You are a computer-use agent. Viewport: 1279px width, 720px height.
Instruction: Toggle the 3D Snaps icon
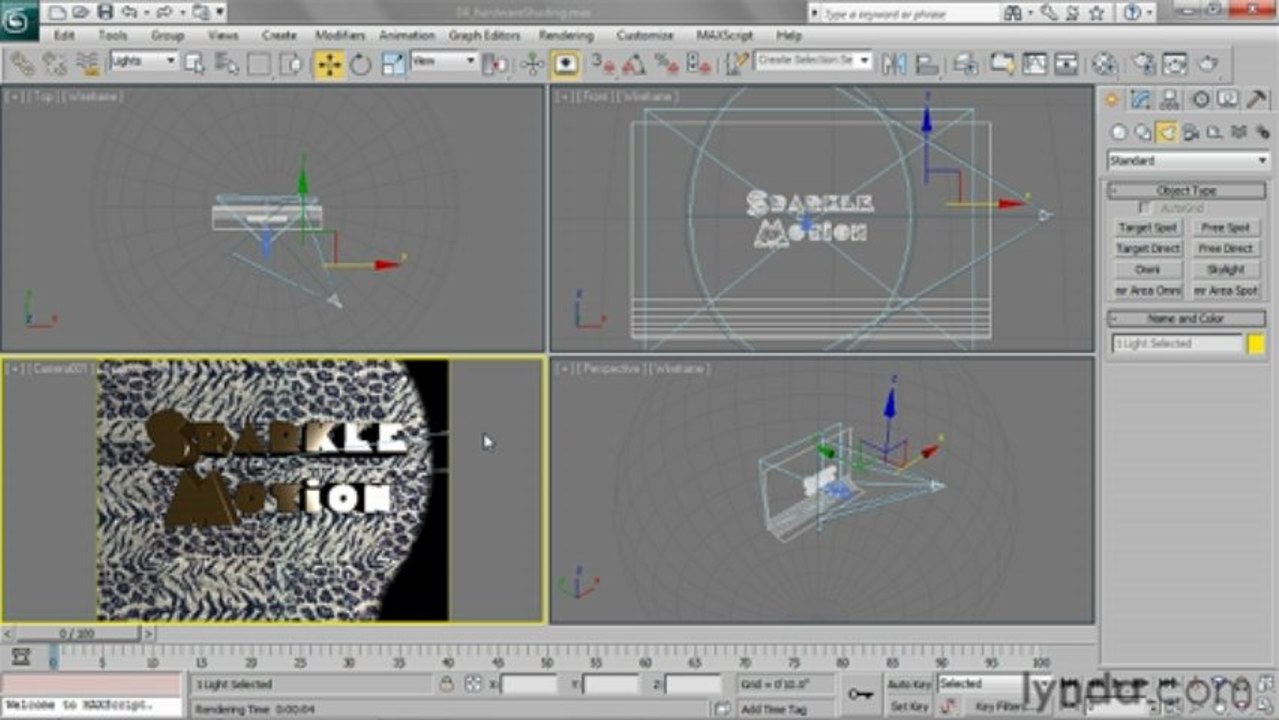(602, 63)
